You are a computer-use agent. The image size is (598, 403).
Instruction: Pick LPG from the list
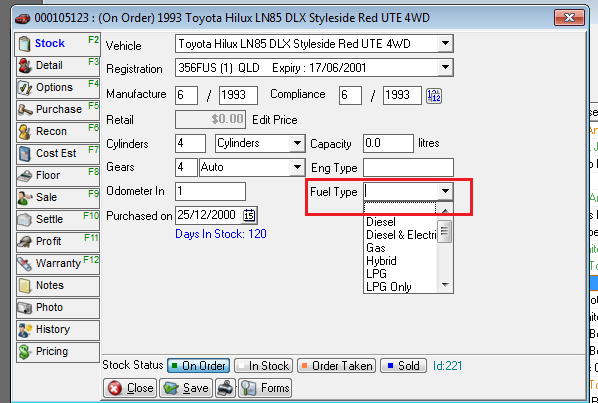point(400,274)
